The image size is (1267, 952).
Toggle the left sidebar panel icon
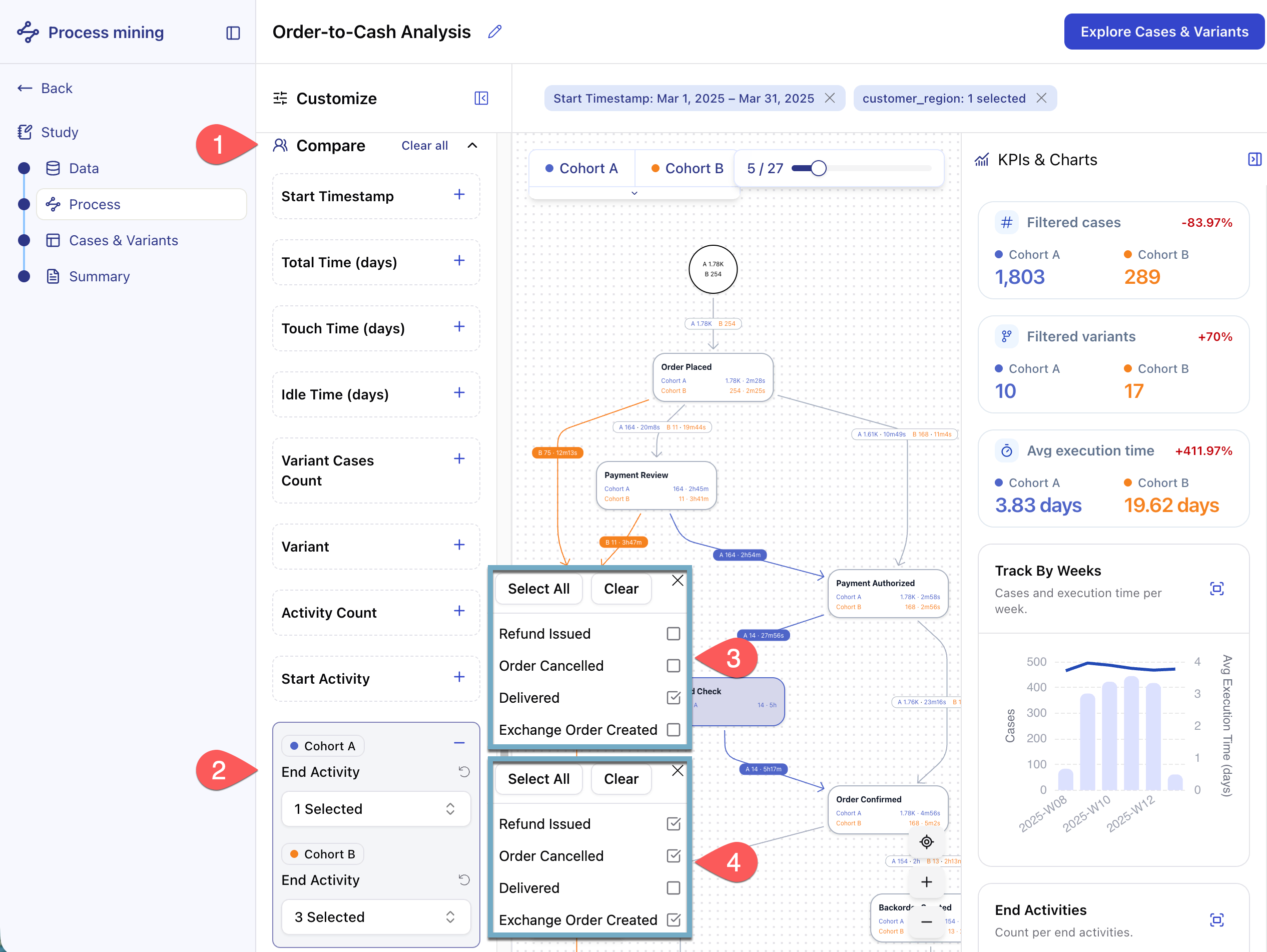233,33
